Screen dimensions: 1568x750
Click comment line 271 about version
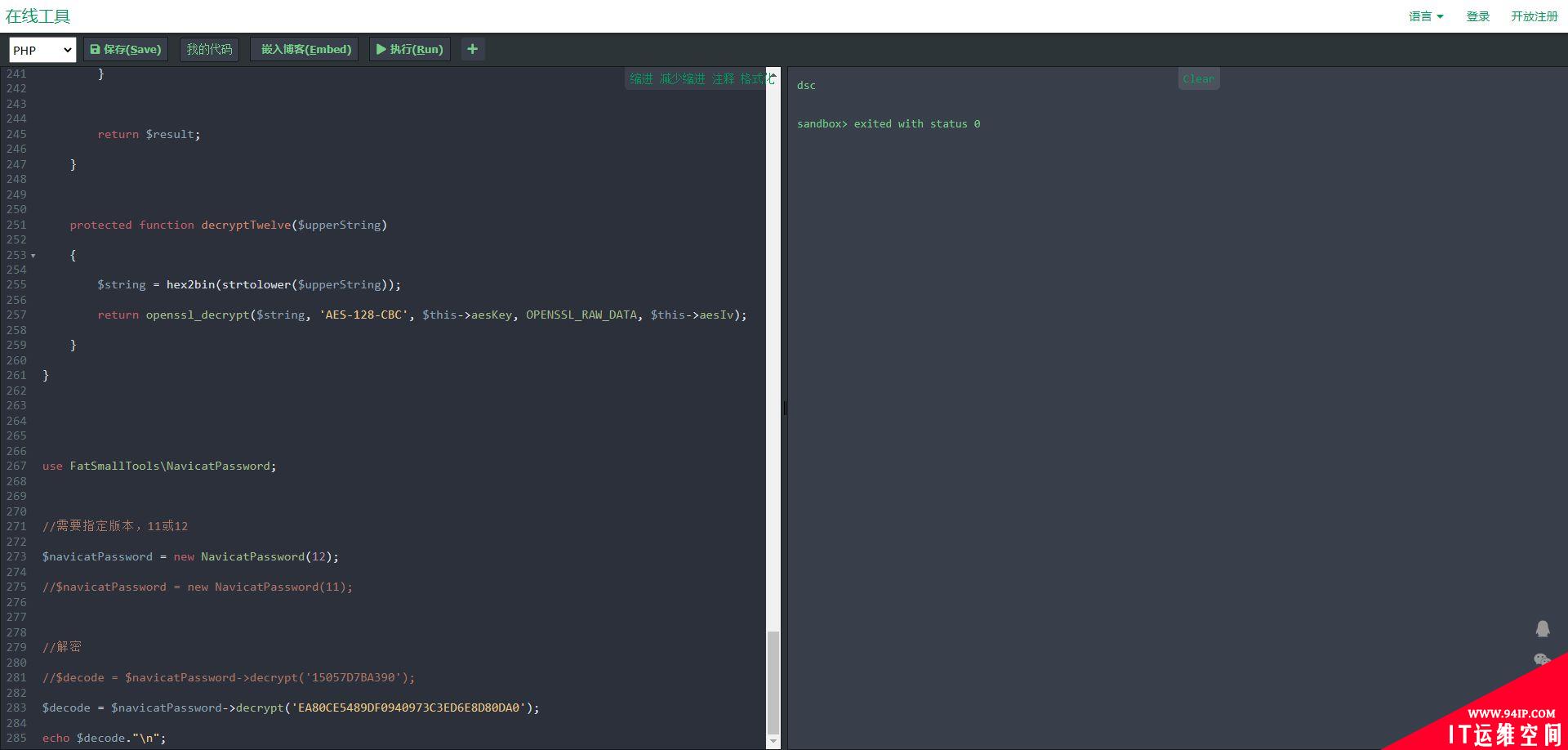coord(115,526)
